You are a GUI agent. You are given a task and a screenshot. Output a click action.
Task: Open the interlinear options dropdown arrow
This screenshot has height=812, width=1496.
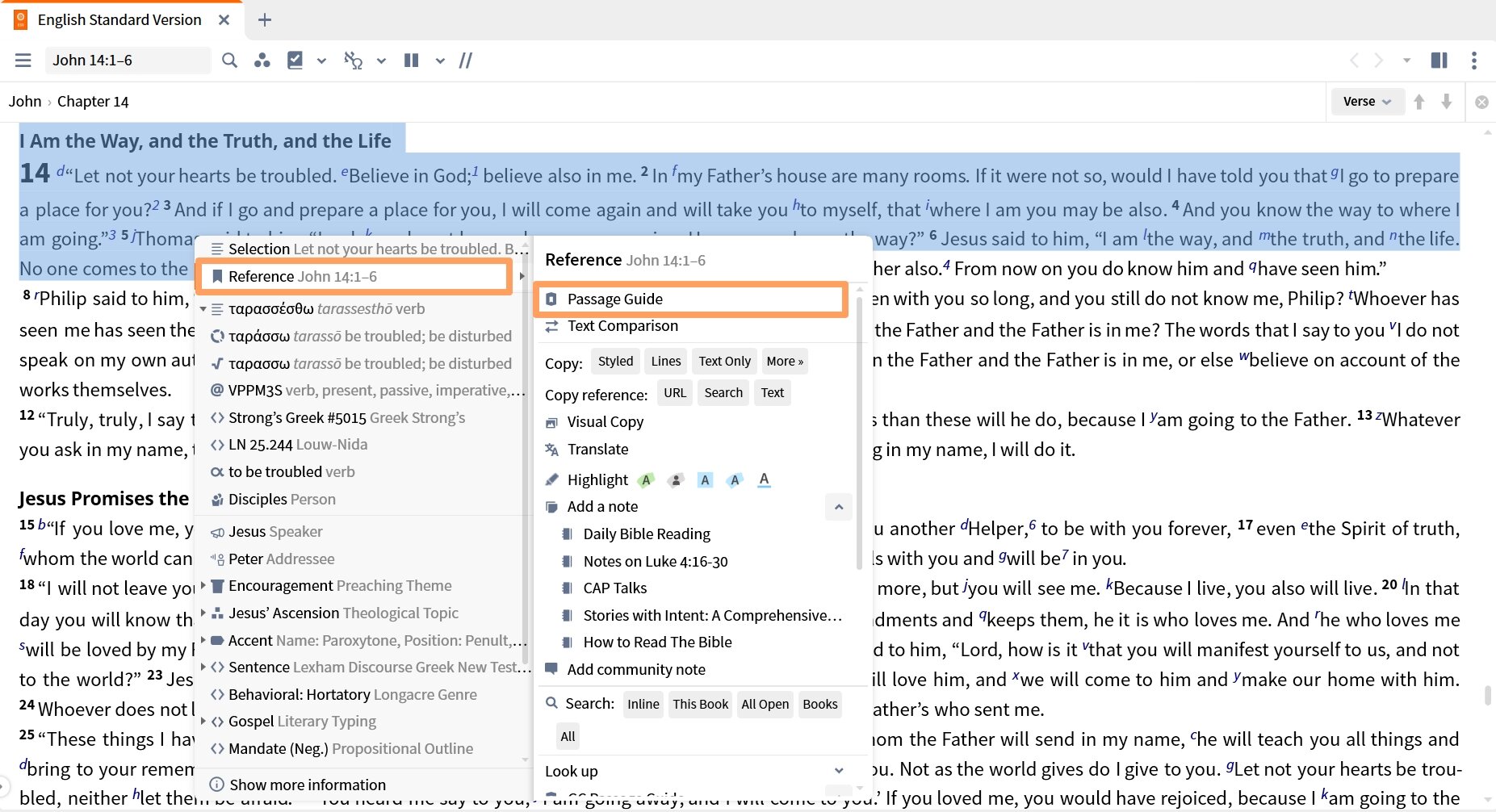coord(382,61)
